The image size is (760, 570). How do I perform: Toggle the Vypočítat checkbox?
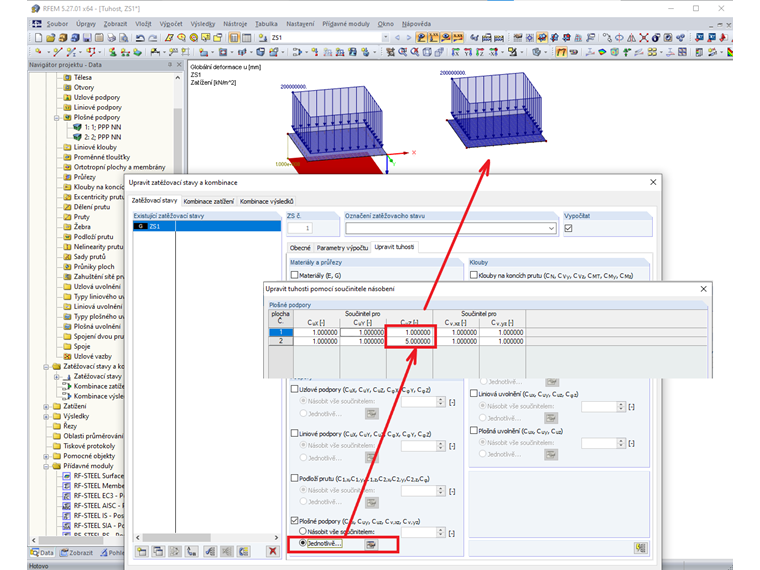coord(569,228)
